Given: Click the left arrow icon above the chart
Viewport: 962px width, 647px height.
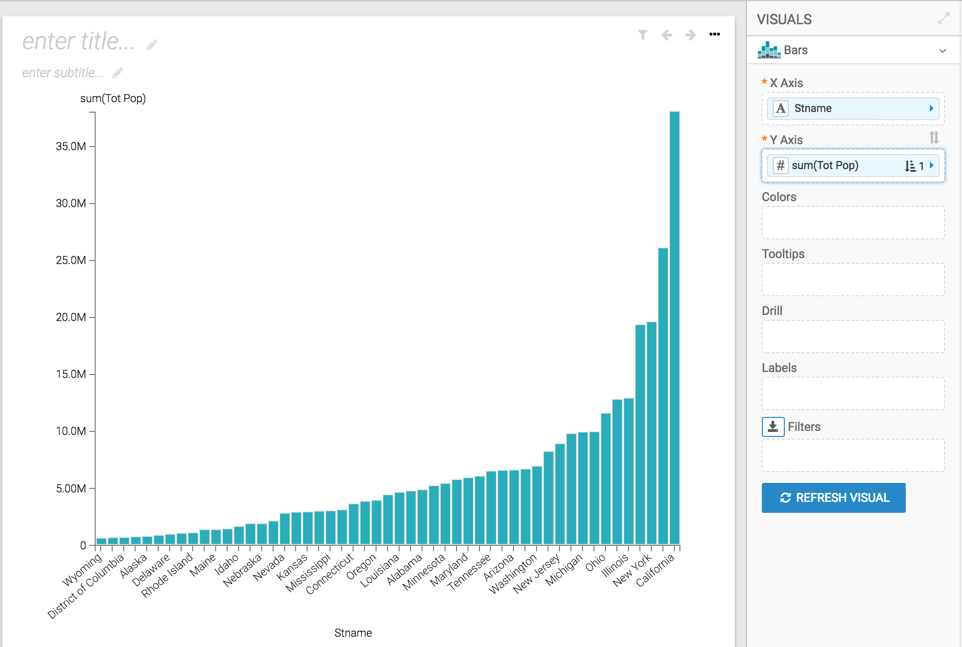Looking at the screenshot, I should point(667,35).
